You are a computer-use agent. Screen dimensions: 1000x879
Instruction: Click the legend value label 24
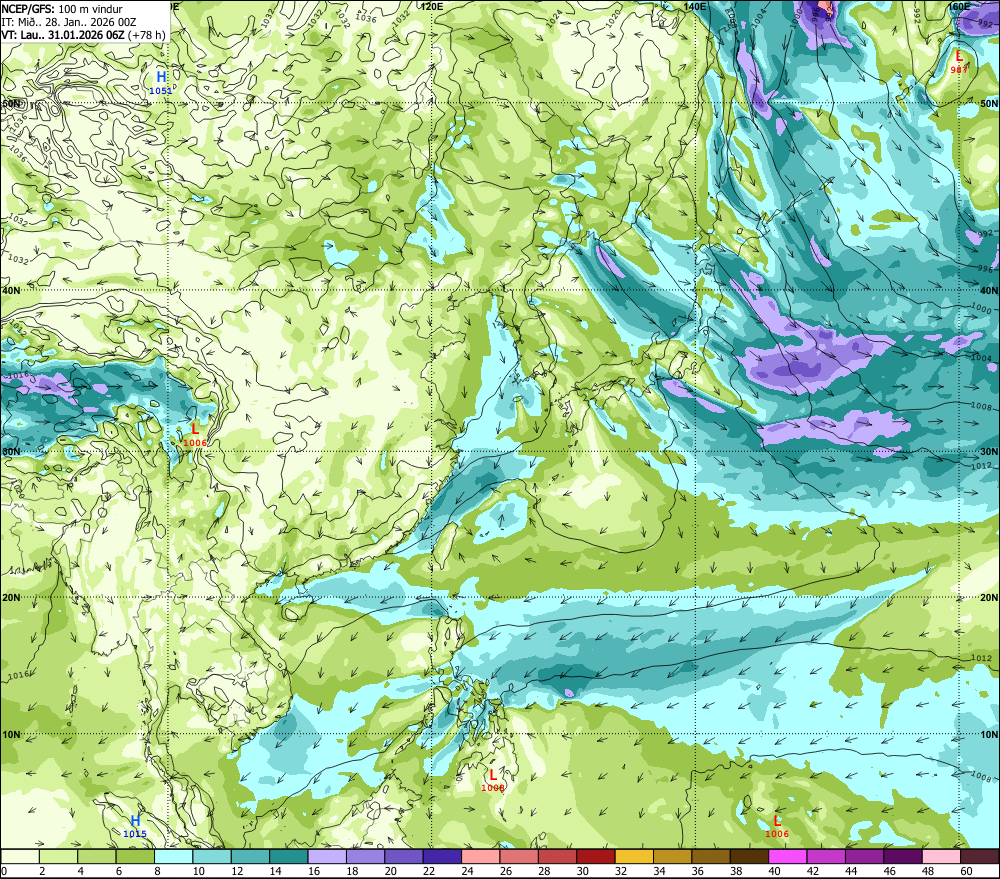pos(467,871)
